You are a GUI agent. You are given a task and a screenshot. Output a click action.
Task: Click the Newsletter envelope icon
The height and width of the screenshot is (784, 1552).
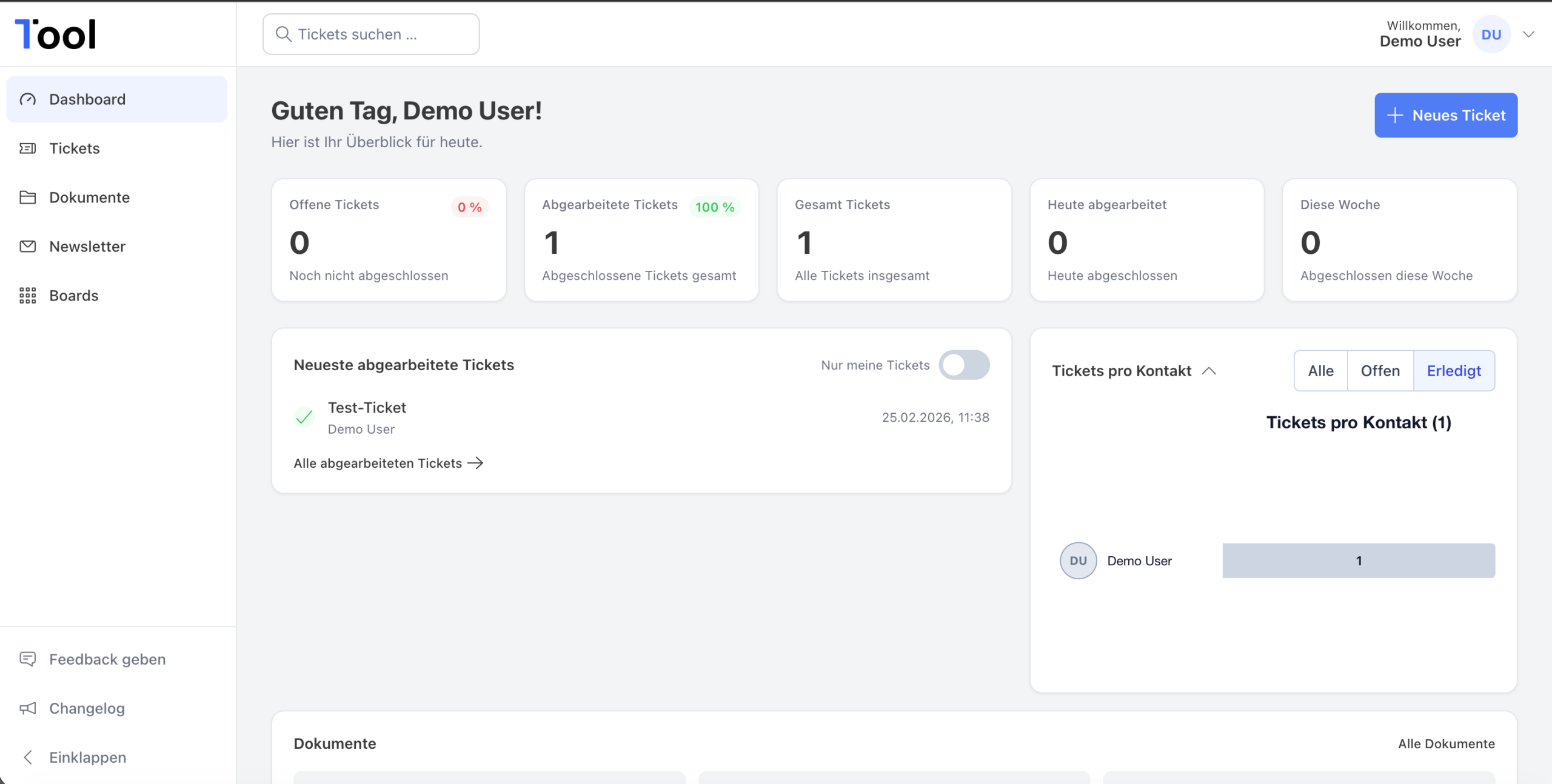(28, 247)
